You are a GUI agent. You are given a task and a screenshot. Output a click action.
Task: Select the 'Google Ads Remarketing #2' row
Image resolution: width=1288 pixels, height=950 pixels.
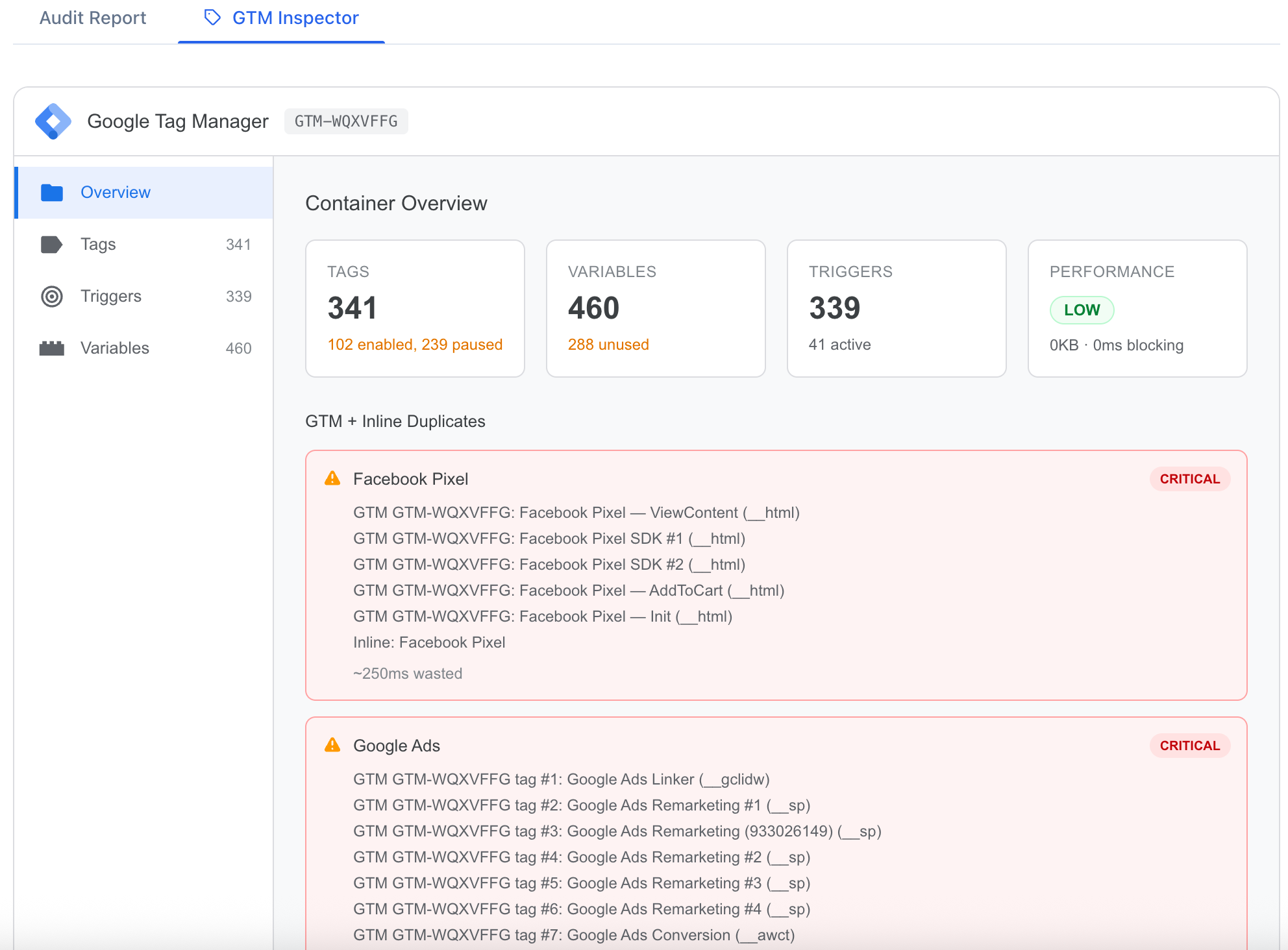pyautogui.click(x=582, y=857)
